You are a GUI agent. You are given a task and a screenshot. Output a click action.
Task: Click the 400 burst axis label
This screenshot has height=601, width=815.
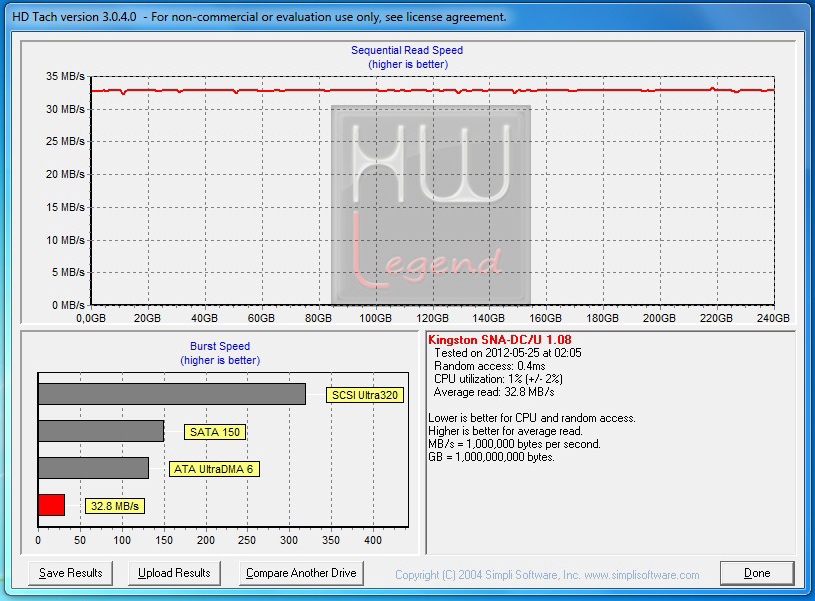click(x=373, y=540)
